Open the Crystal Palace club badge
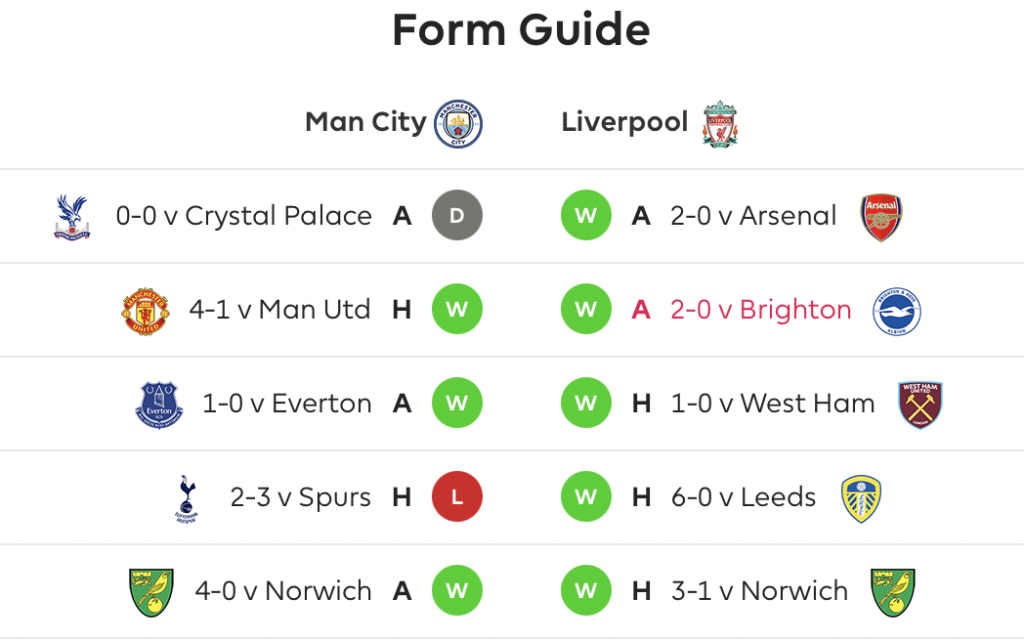 tap(72, 217)
